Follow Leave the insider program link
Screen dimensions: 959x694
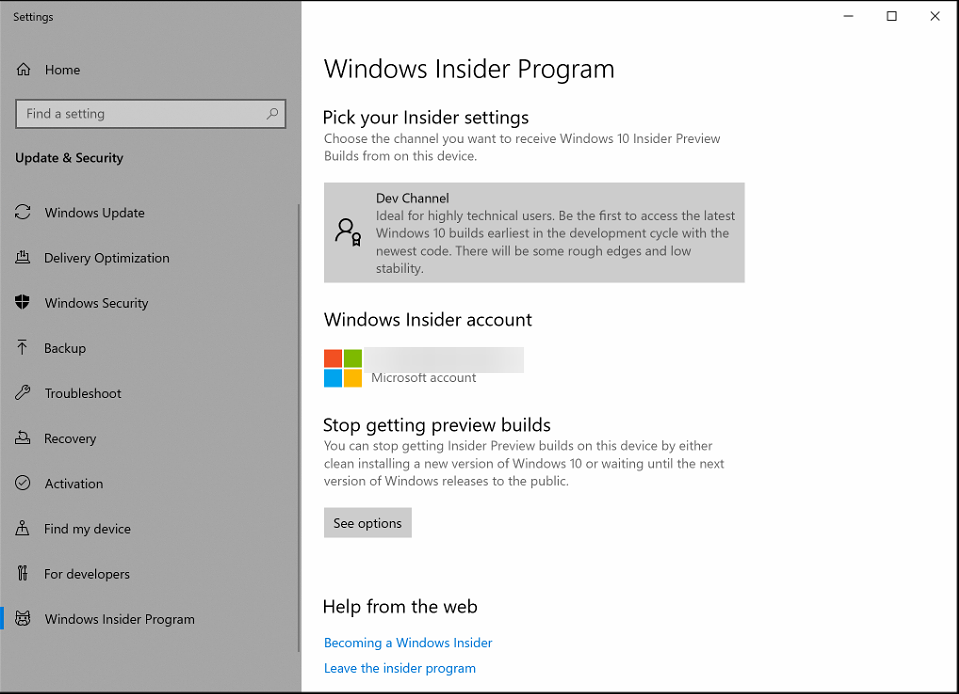coord(399,668)
